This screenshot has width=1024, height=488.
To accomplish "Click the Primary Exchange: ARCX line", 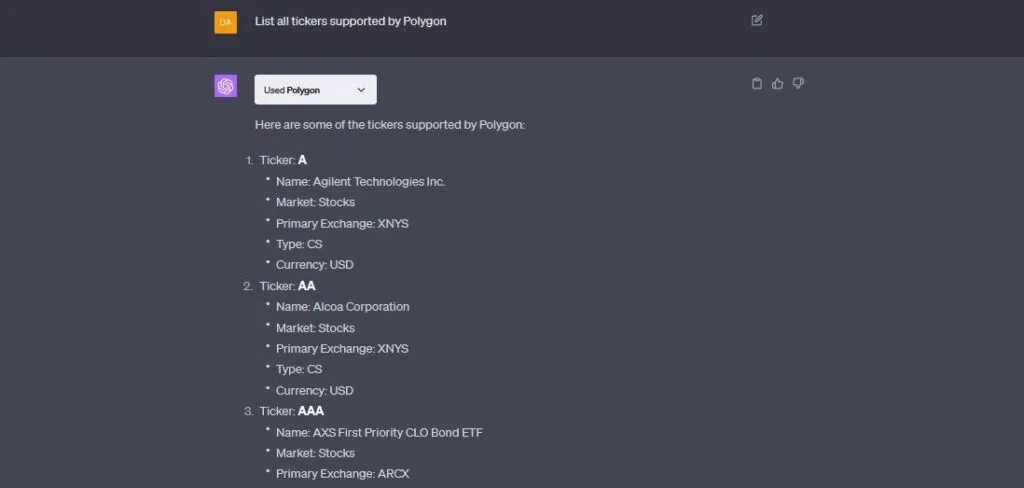I will point(342,474).
